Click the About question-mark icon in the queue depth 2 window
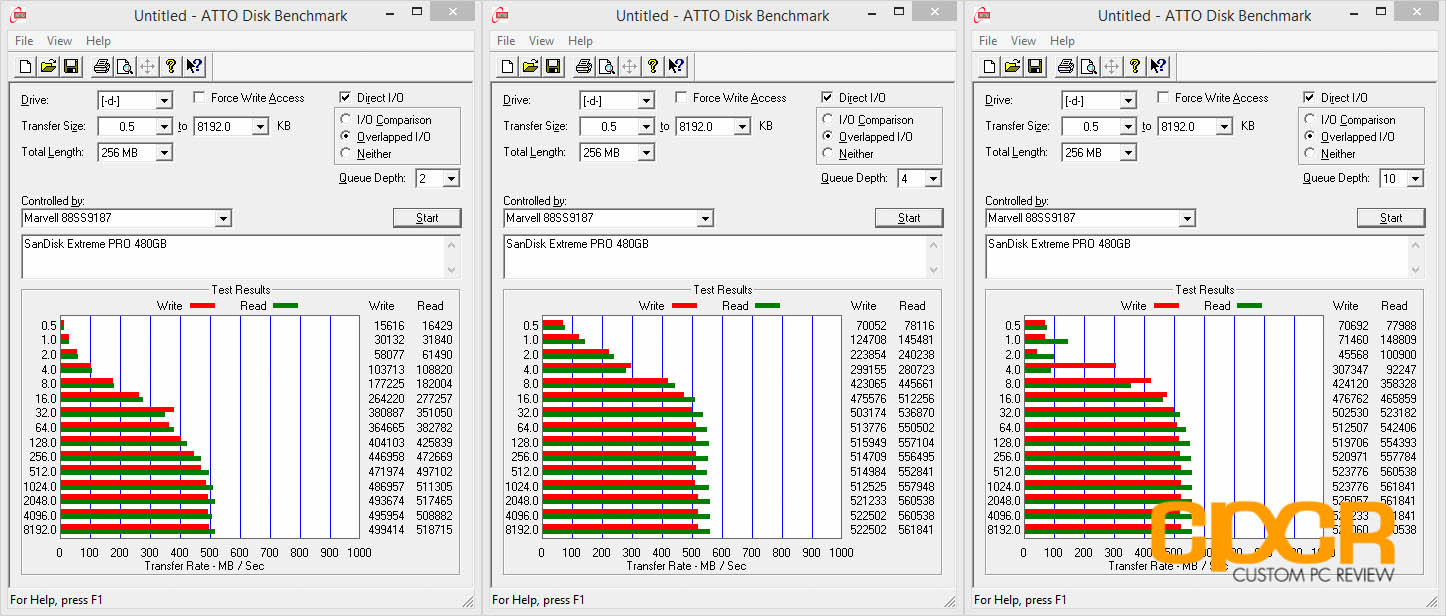Screen dimensions: 1446x616 click(x=171, y=67)
